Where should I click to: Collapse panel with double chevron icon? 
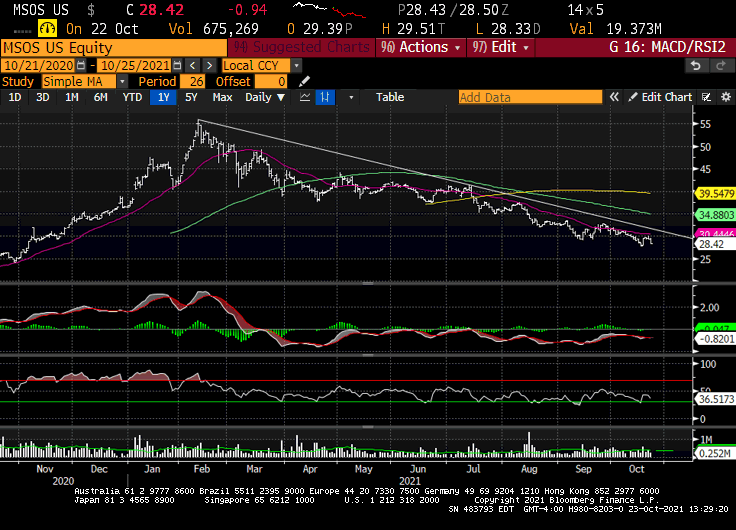(614, 97)
